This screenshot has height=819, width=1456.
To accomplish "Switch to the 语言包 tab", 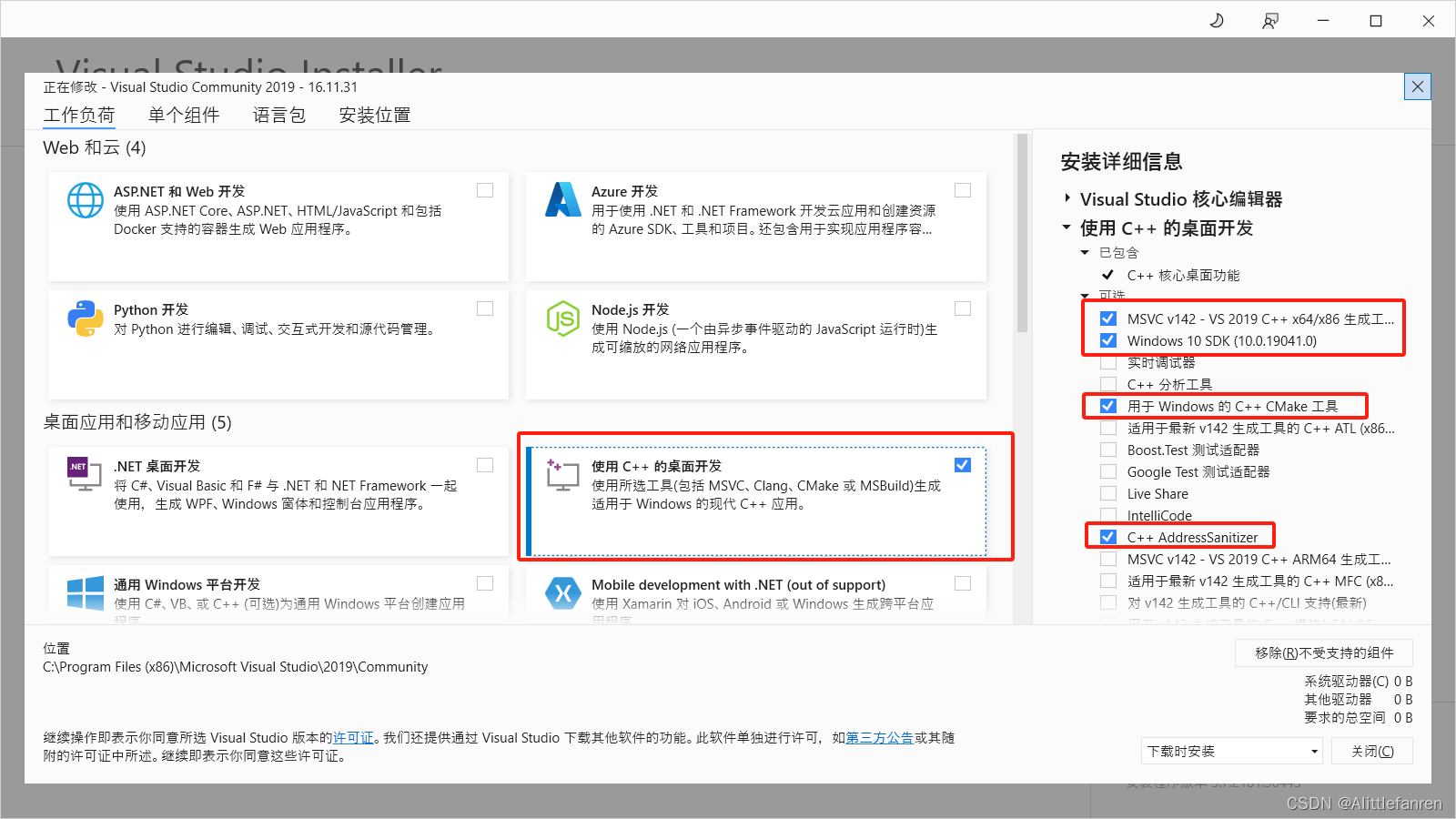I will 279,115.
